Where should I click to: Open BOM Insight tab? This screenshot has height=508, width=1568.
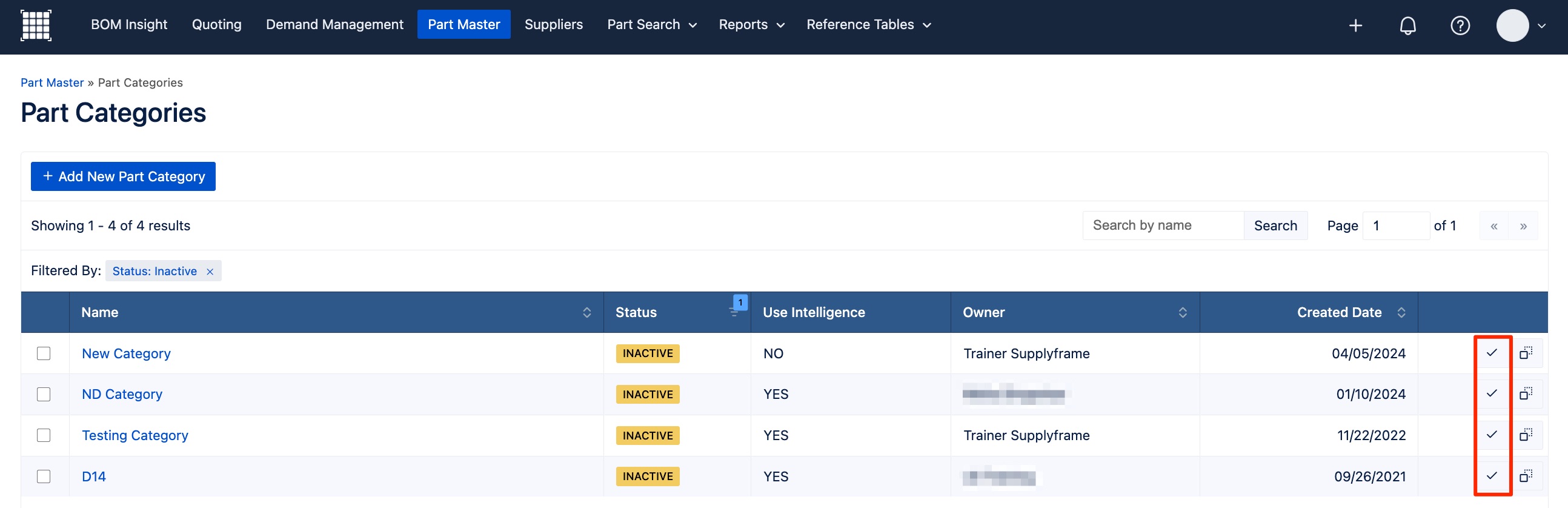(129, 25)
